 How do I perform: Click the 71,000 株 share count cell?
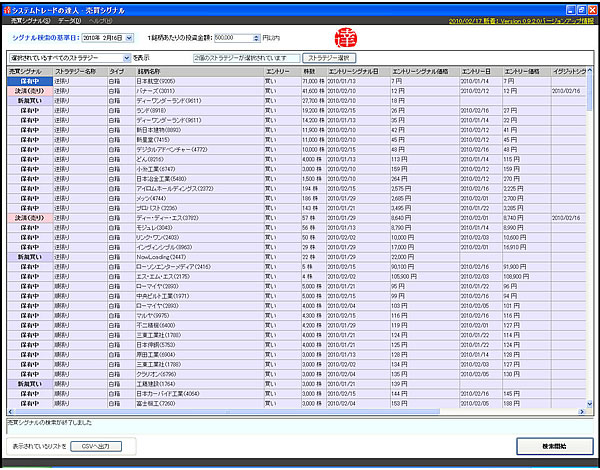pos(313,81)
